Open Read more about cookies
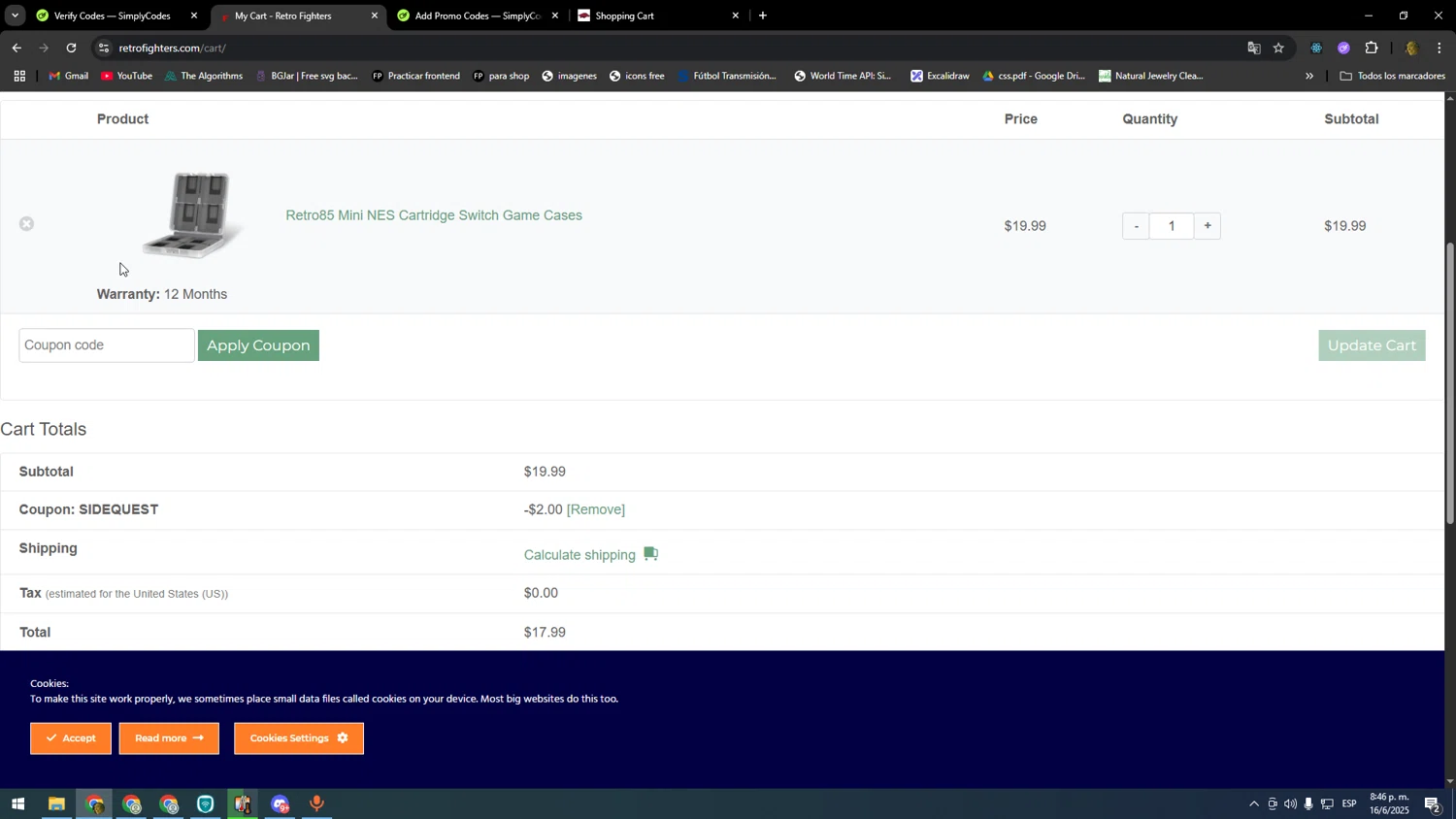1456x819 pixels. [169, 738]
